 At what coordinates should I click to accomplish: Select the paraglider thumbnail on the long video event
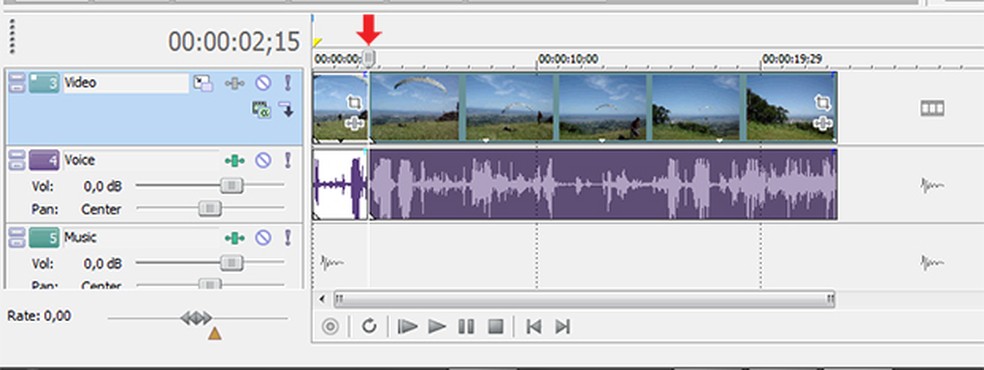point(415,107)
